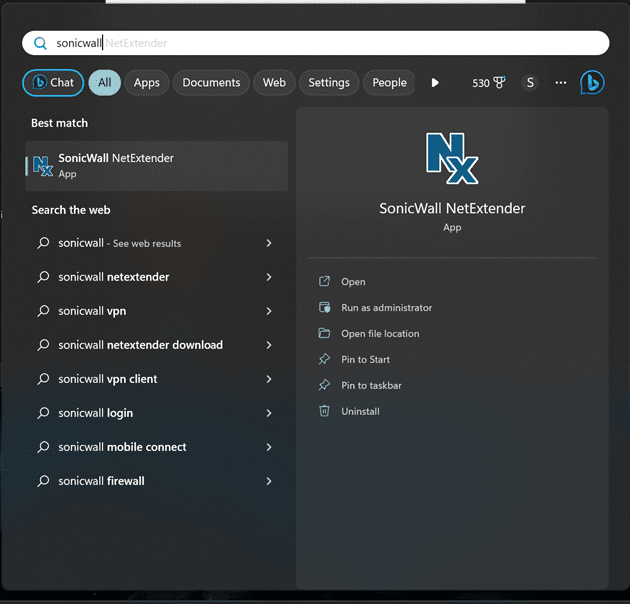Open the 'sonicwall netextender' web suggestion
The height and width of the screenshot is (604, 630).
pos(157,277)
